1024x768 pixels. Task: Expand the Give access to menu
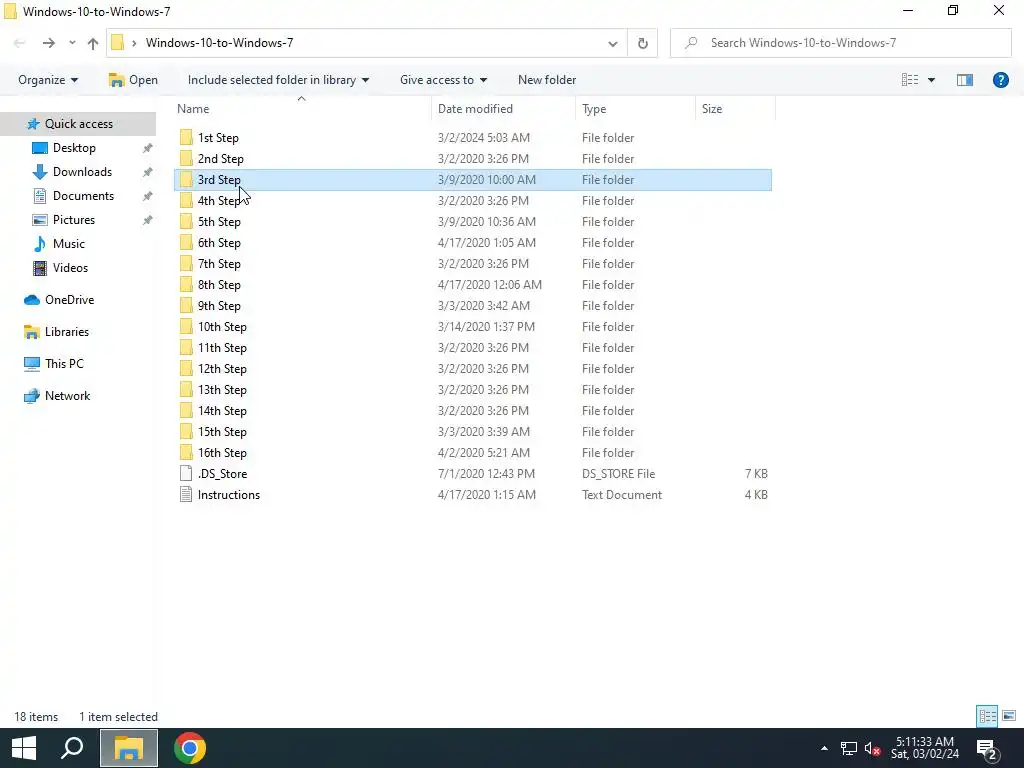click(x=443, y=80)
